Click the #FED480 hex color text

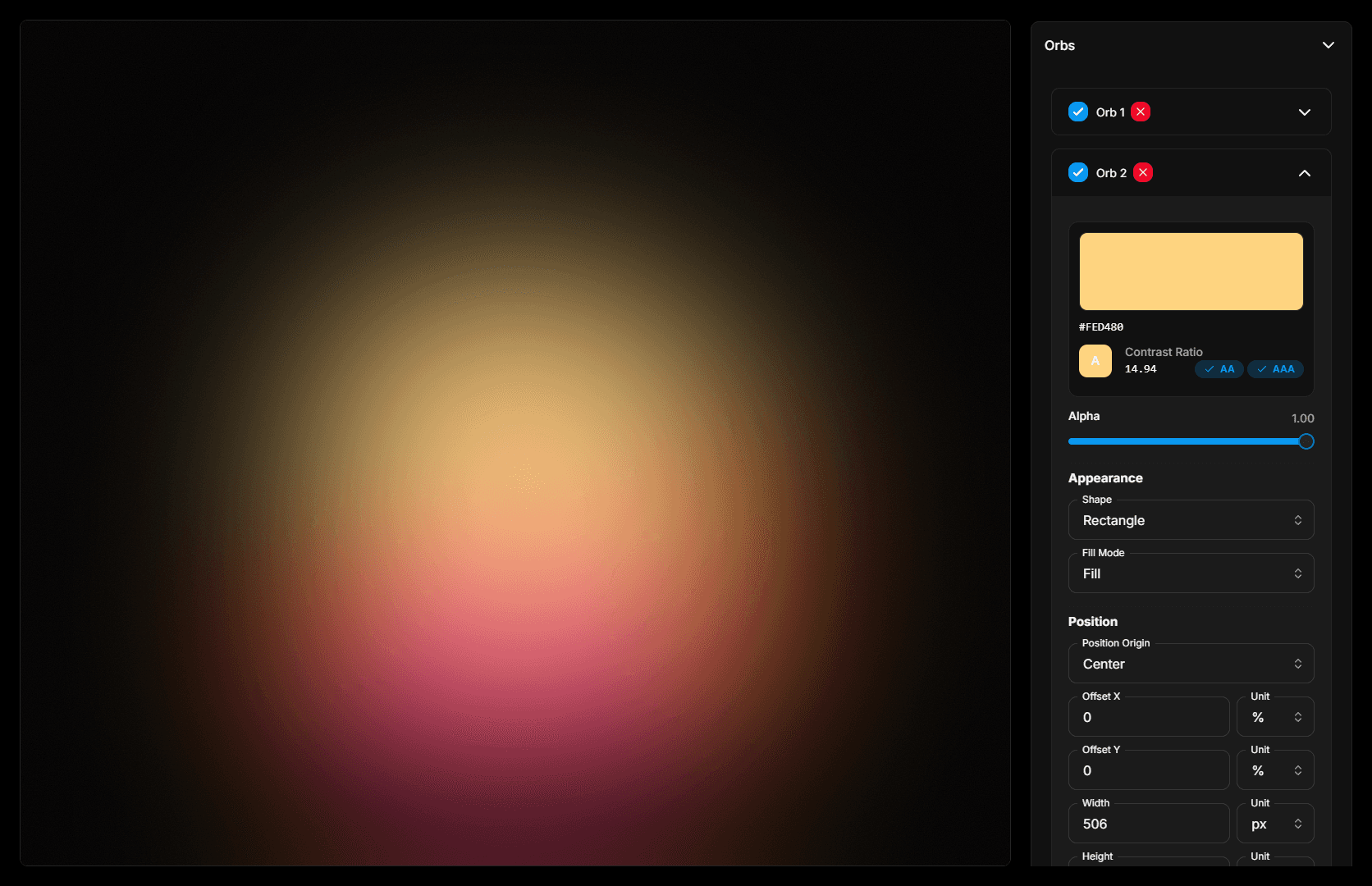[x=1101, y=327]
